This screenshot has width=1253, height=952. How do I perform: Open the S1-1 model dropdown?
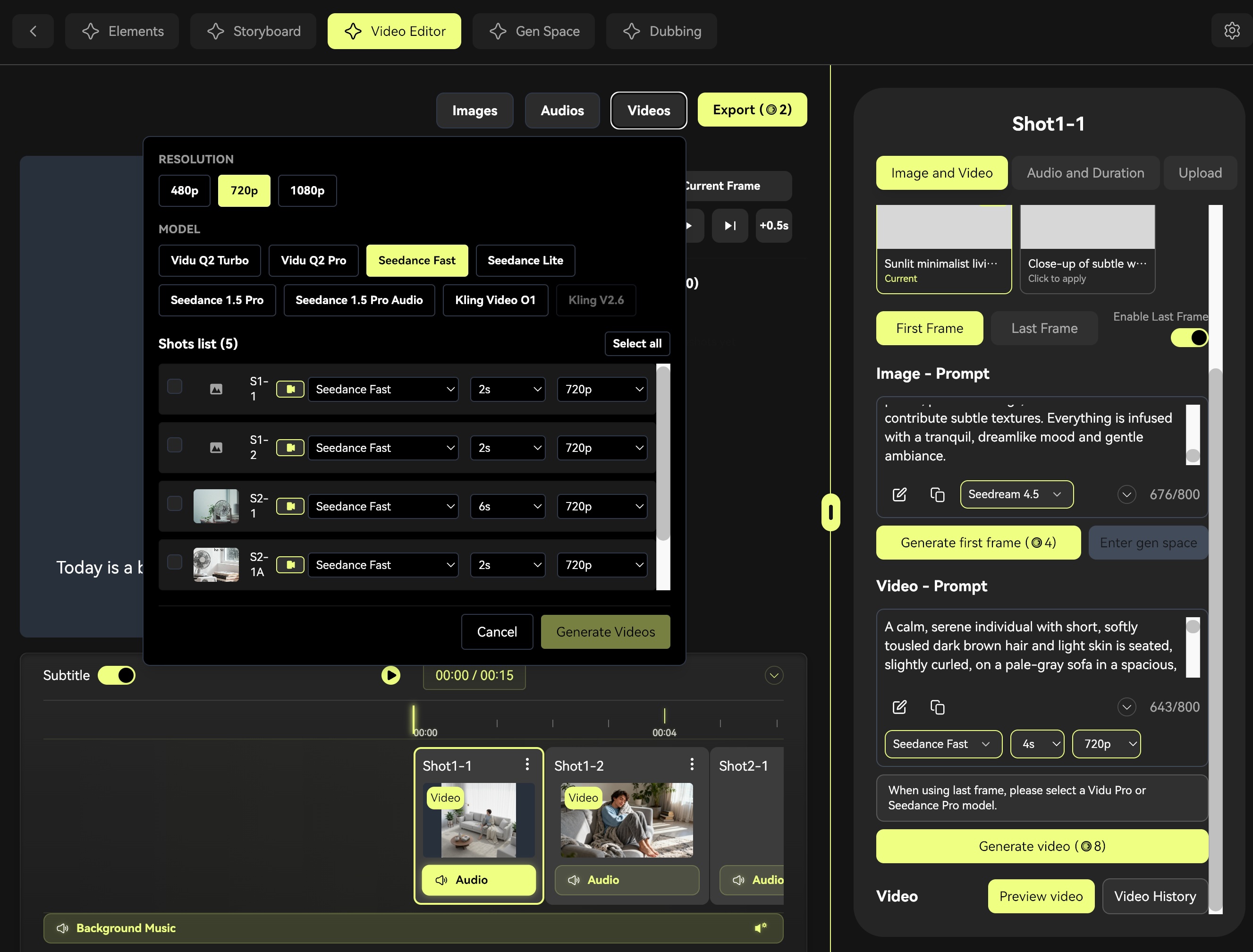point(383,389)
